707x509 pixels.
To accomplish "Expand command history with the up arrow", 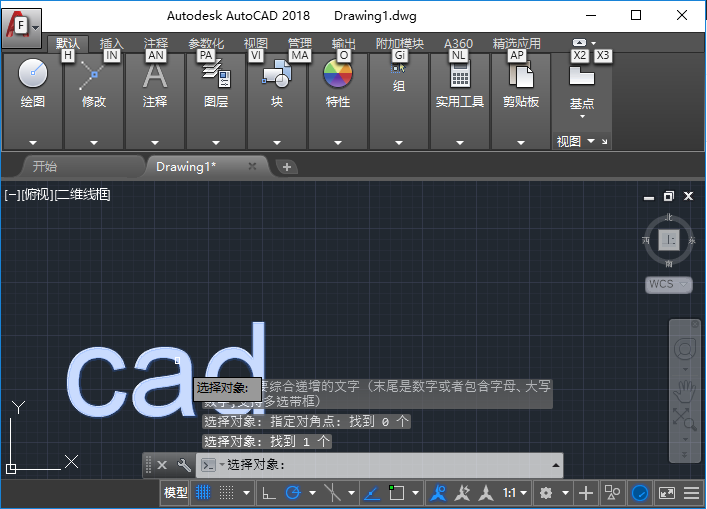I will 556,465.
